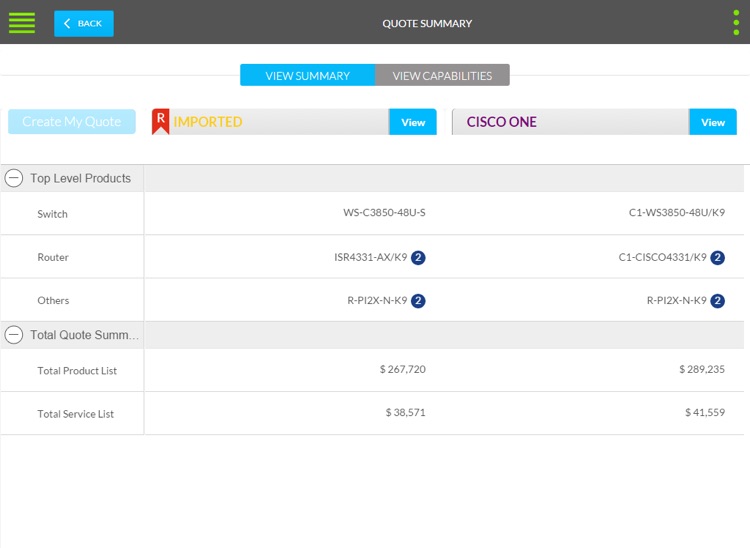Click the Switch row label
This screenshot has width=750, height=548.
(x=53, y=214)
